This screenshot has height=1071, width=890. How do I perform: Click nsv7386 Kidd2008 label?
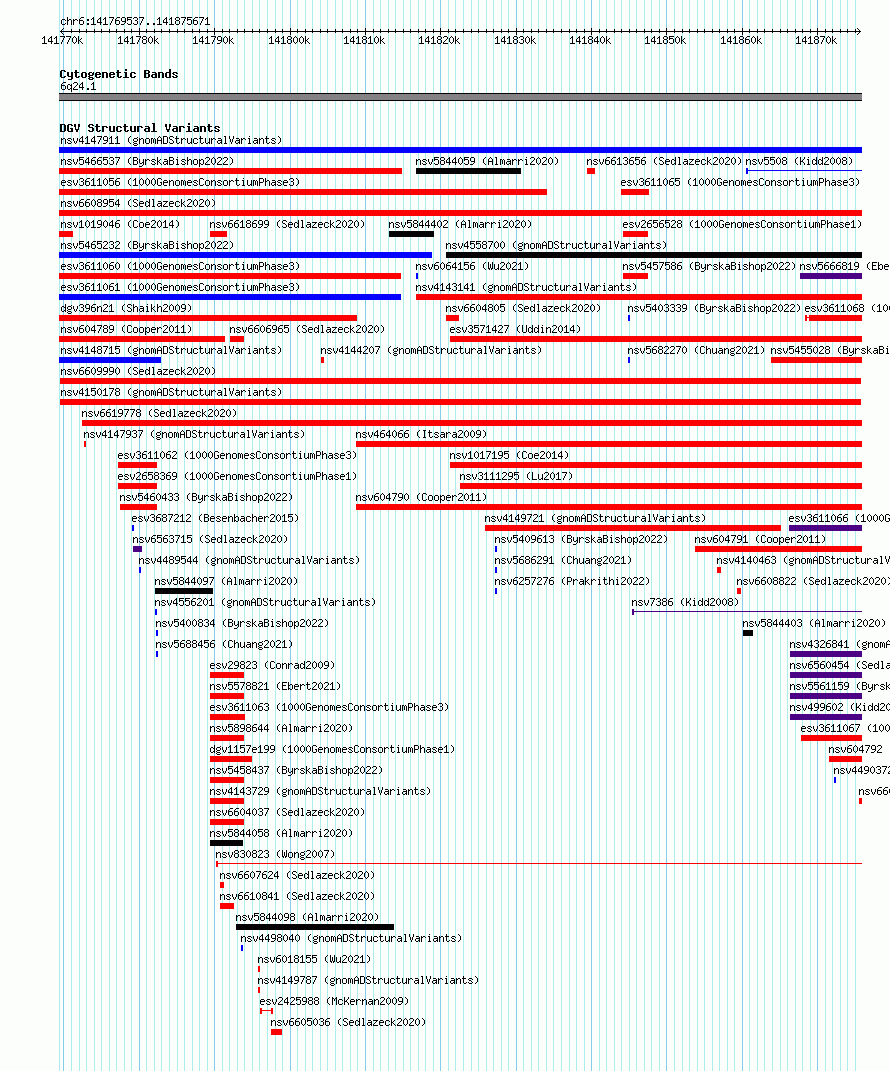tap(685, 602)
